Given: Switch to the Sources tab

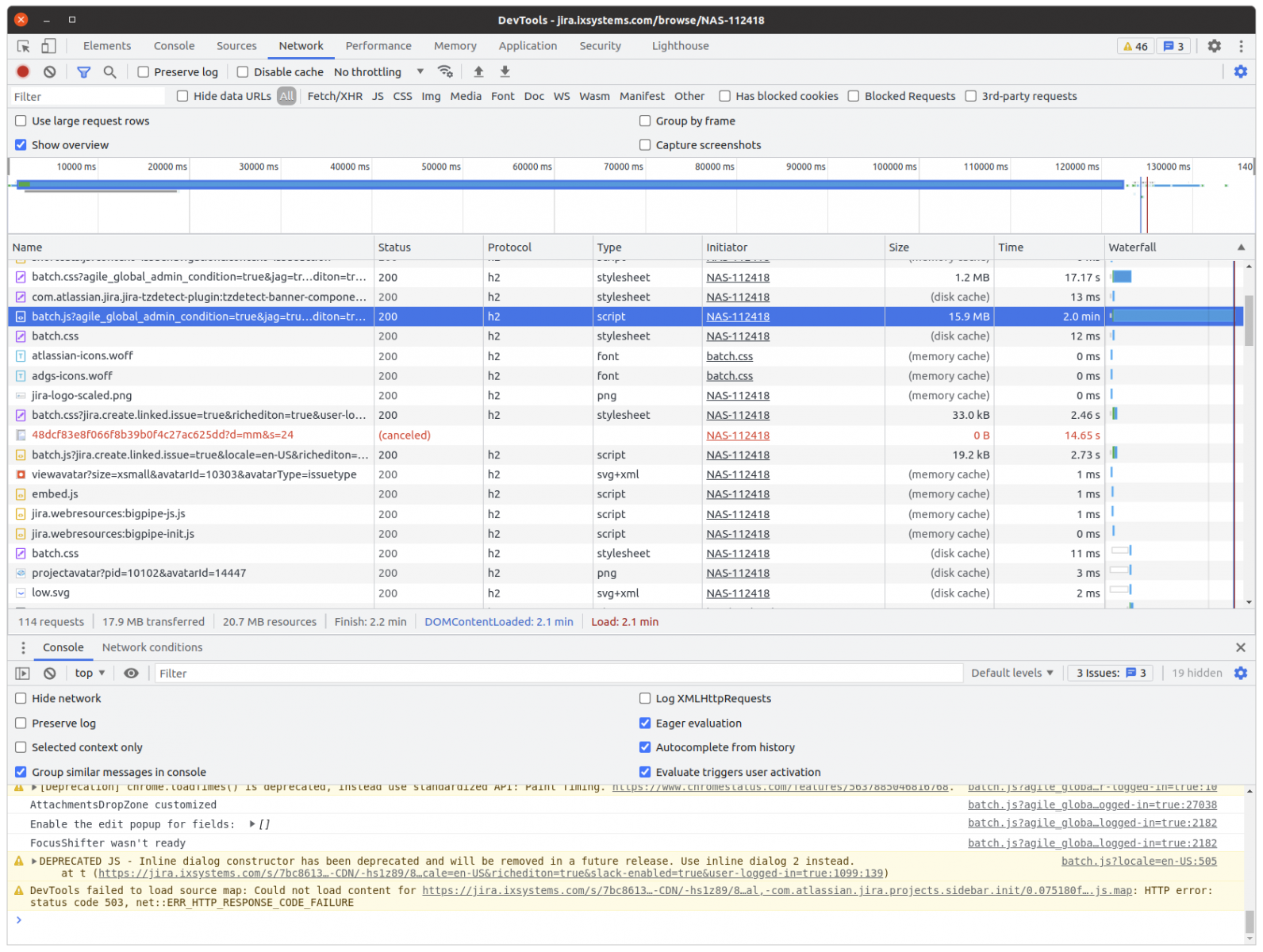Looking at the screenshot, I should coord(236,46).
